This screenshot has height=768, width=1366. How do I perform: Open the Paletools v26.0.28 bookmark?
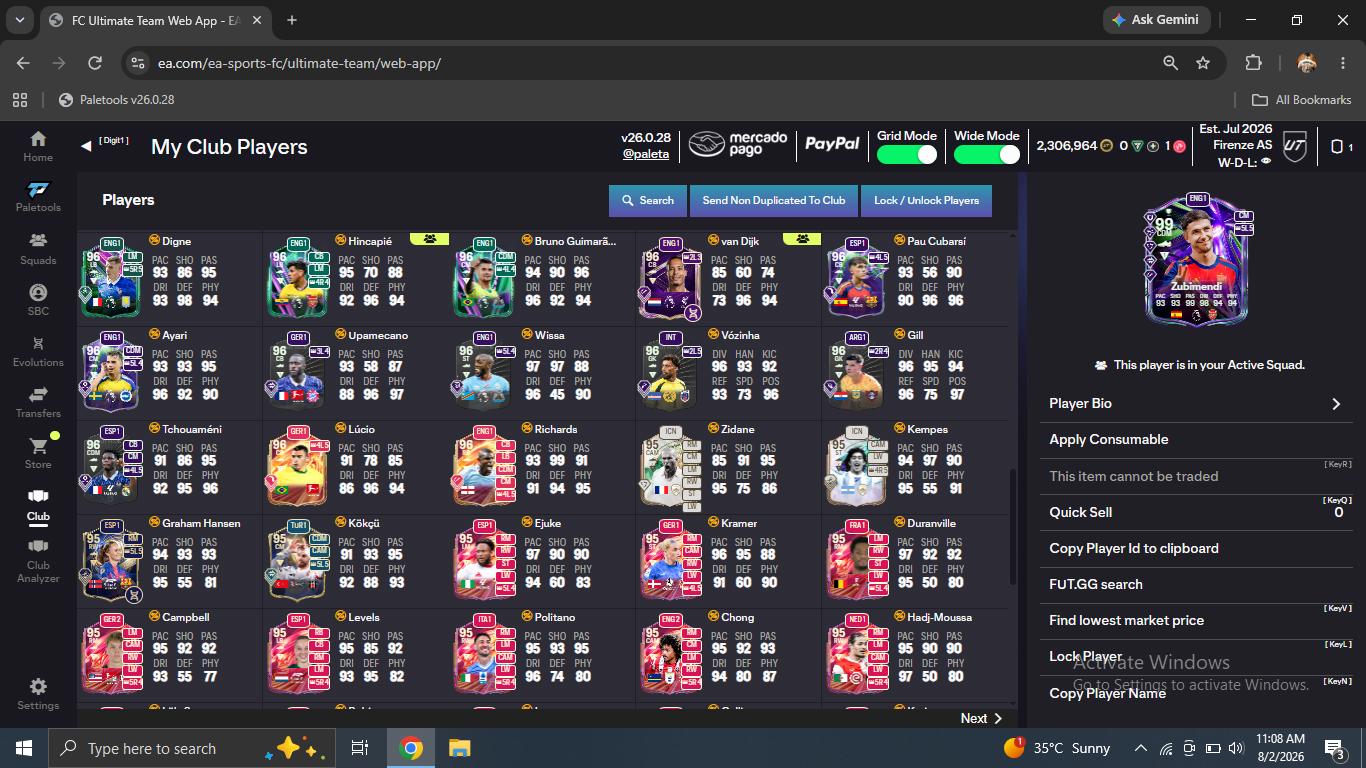pyautogui.click(x=116, y=100)
